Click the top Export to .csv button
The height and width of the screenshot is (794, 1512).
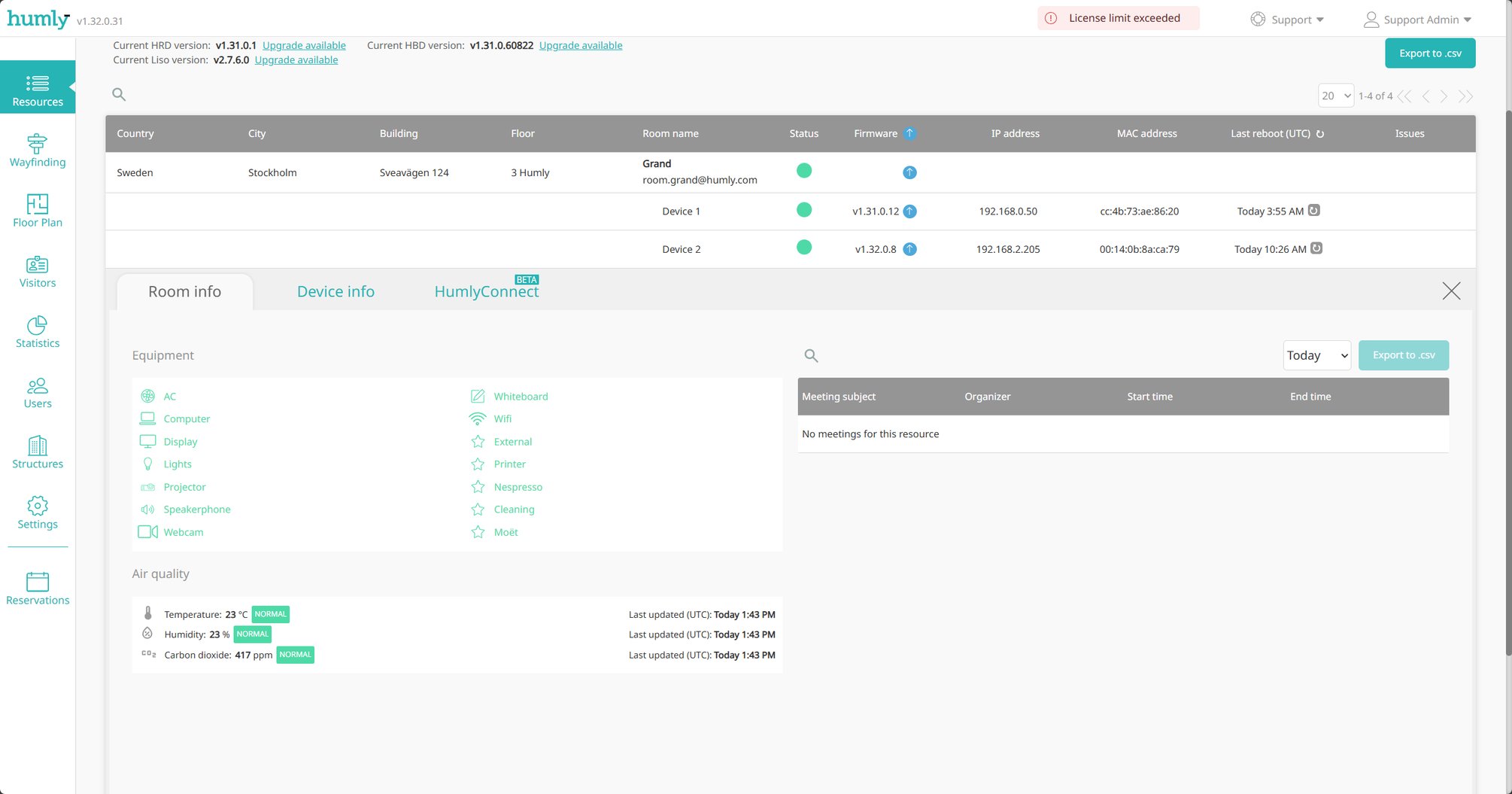1430,53
